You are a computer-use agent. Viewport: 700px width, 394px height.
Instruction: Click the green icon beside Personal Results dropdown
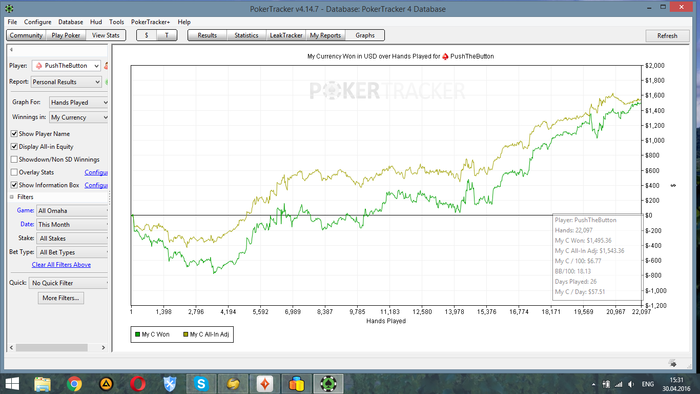click(x=107, y=82)
